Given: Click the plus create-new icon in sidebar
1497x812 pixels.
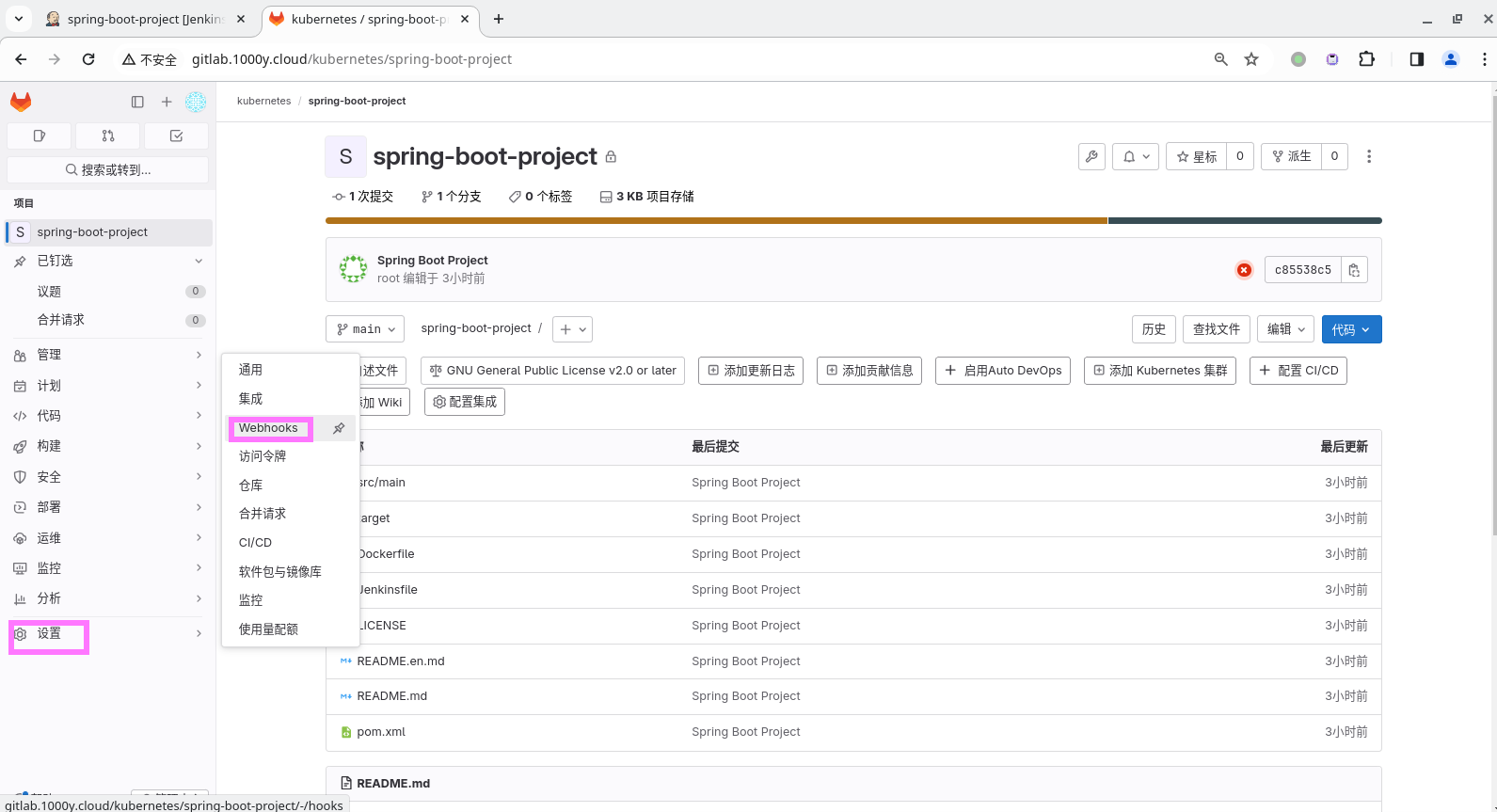Looking at the screenshot, I should click(167, 102).
